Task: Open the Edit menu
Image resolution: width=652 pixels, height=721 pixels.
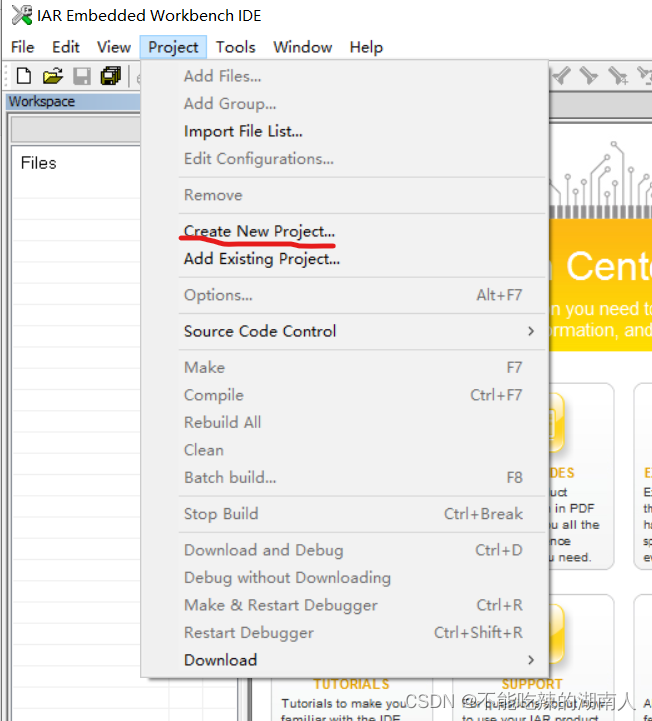Action: [66, 47]
